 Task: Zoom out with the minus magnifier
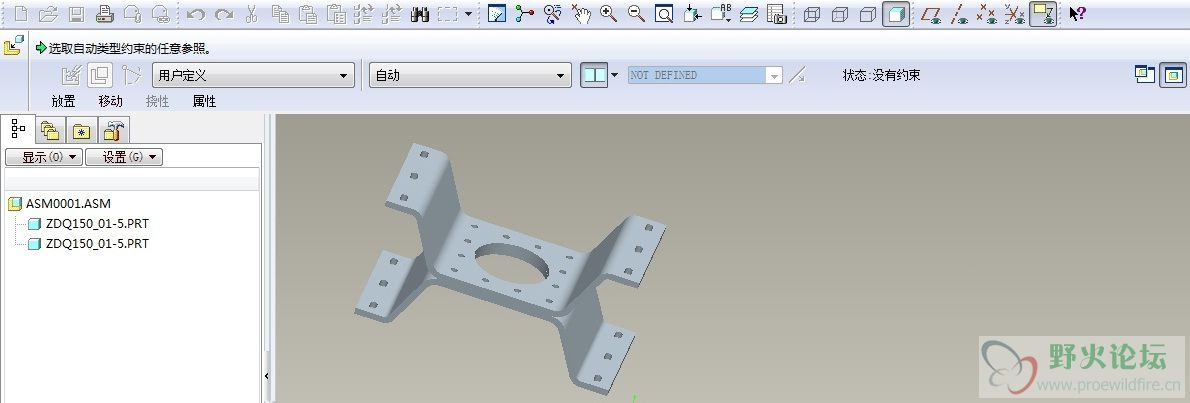(x=636, y=14)
